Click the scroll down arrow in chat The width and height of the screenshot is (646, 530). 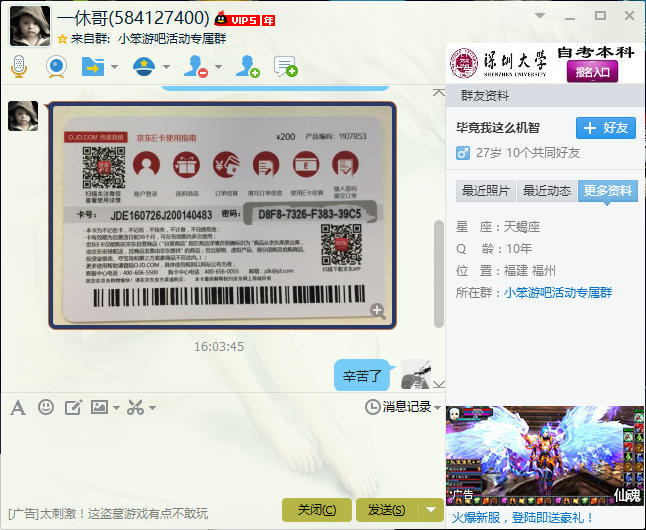(439, 384)
